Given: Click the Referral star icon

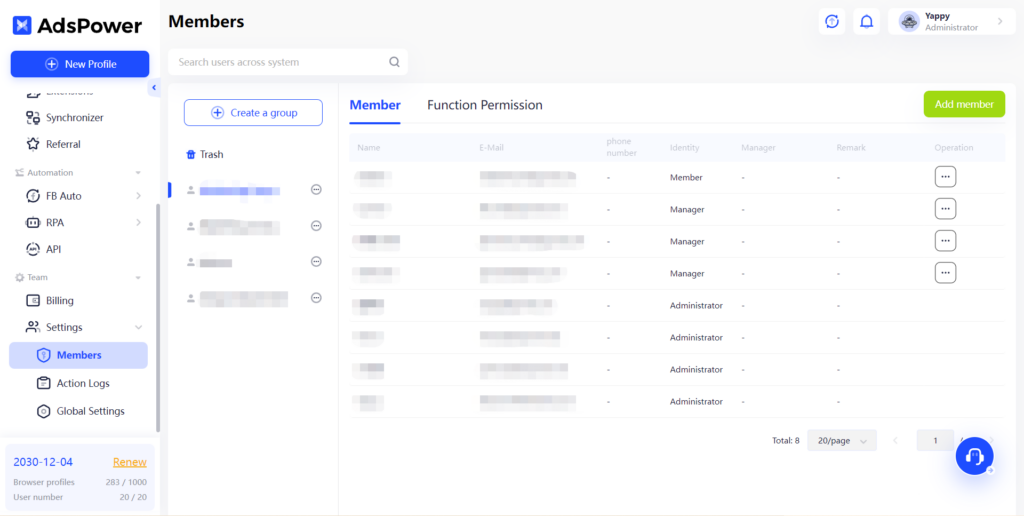Looking at the screenshot, I should pos(33,144).
